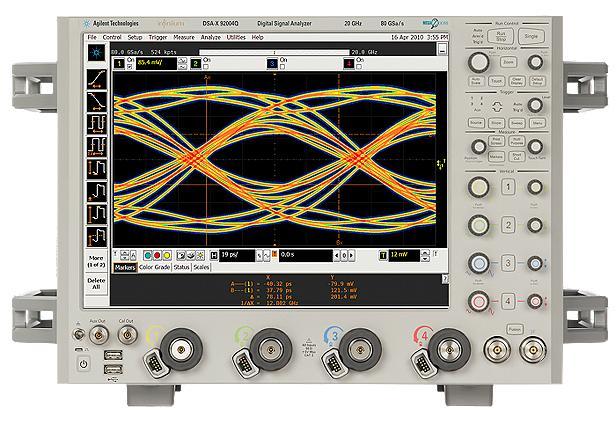This screenshot has width=616, height=423.
Task: Click the trigger slope arrows icon on the front panel
Action: tap(497, 106)
